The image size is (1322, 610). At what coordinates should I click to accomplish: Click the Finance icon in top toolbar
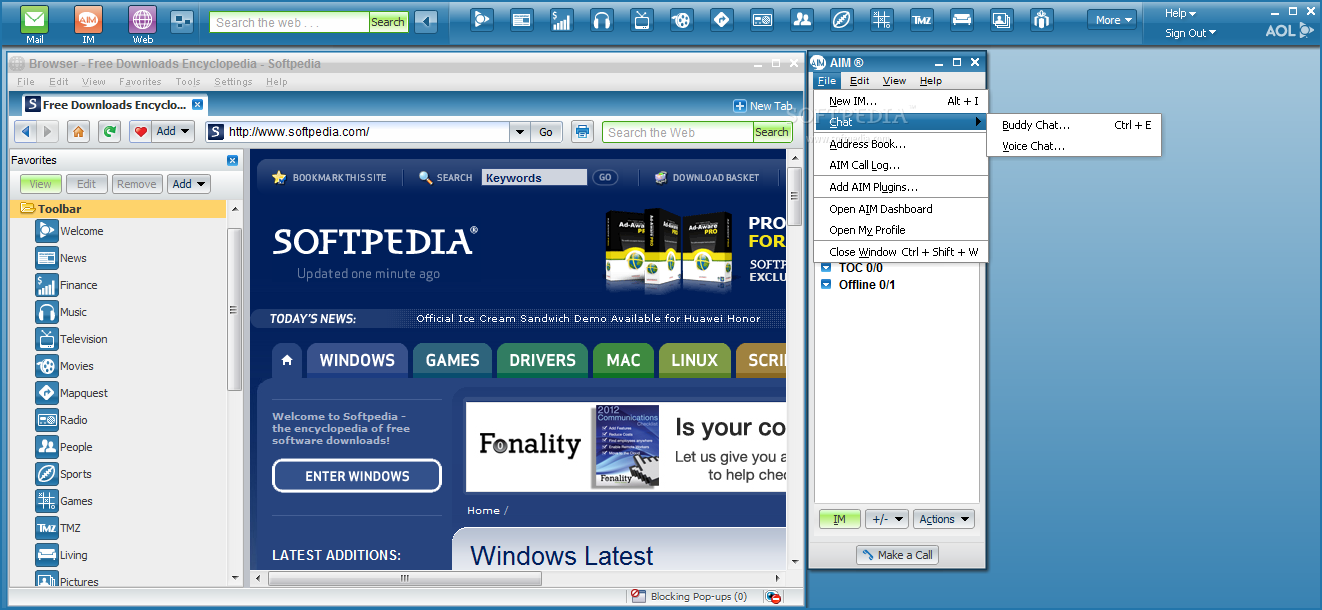[x=562, y=19]
